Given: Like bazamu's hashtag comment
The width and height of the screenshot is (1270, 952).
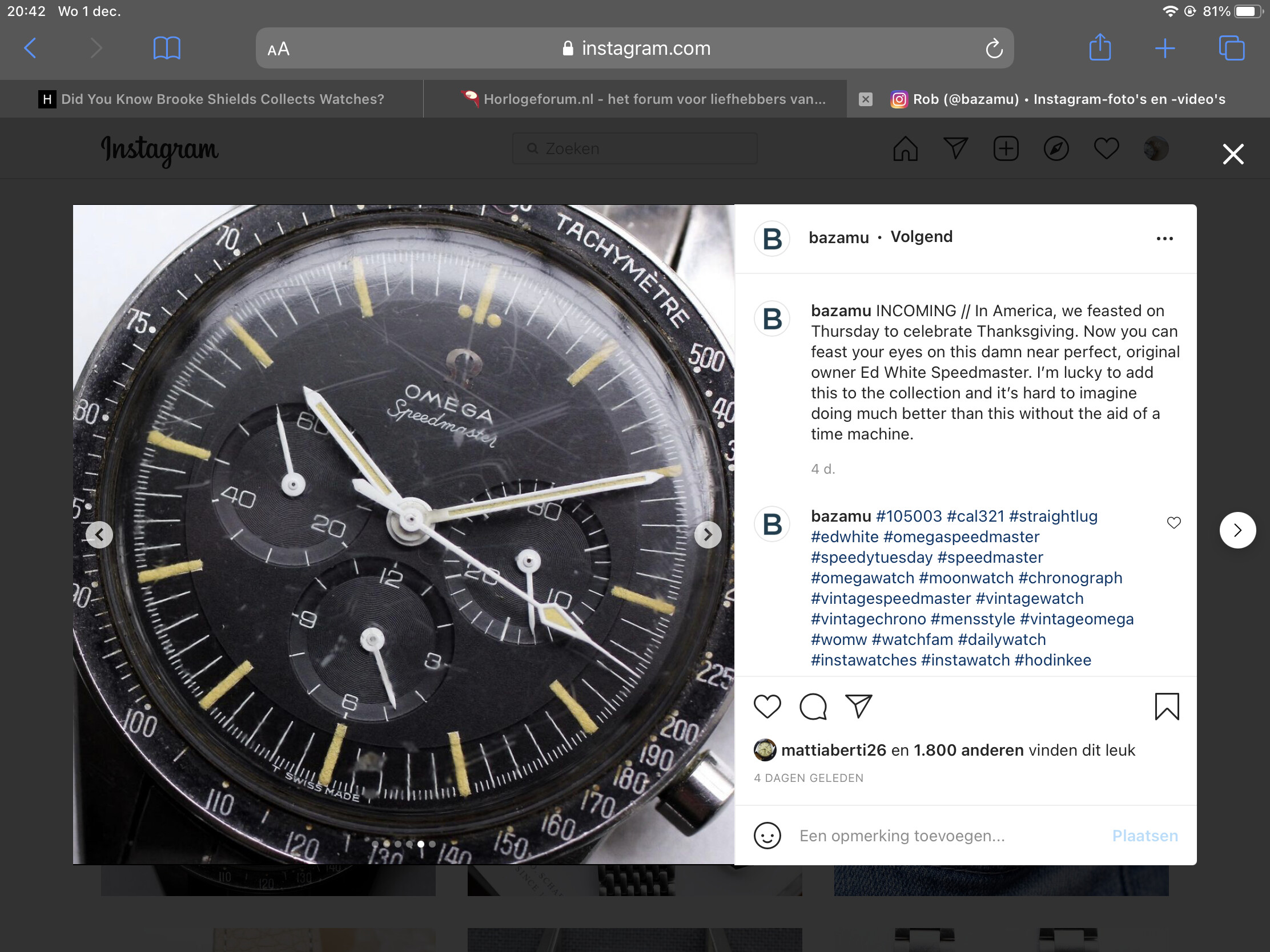Looking at the screenshot, I should coord(1173,523).
